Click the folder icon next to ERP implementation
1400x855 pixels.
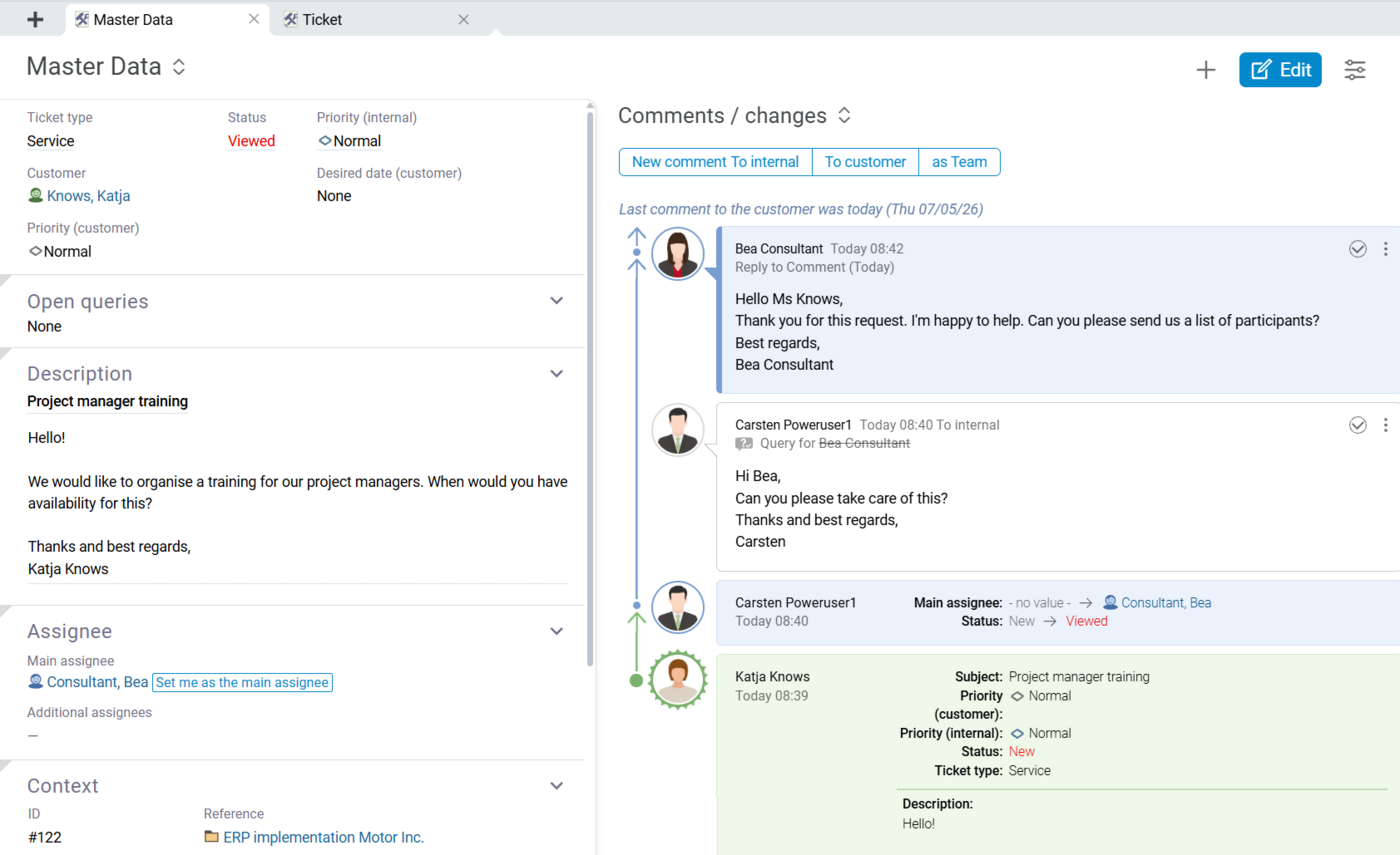211,837
